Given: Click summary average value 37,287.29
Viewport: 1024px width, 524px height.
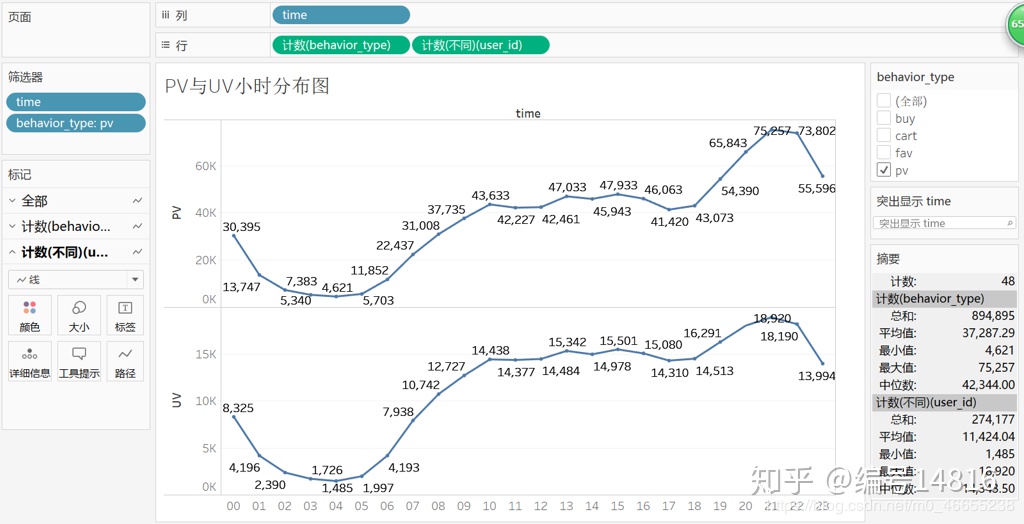Looking at the screenshot, I should point(987,333).
